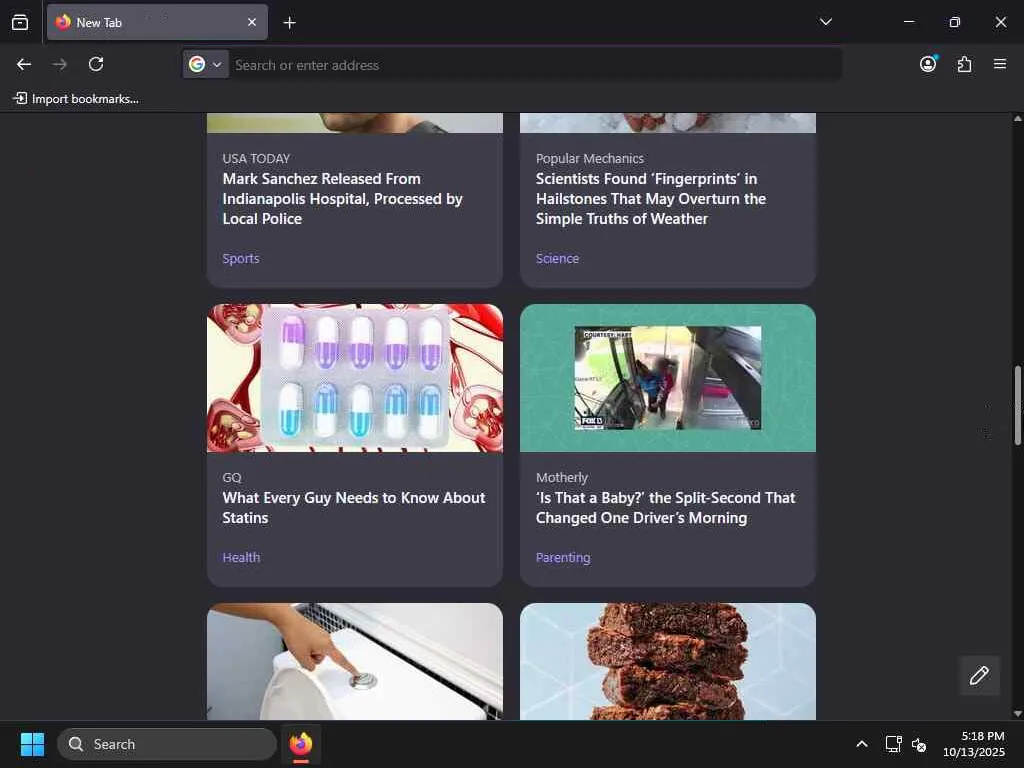1024x768 pixels.
Task: Close the New Tab tab
Action: point(252,22)
